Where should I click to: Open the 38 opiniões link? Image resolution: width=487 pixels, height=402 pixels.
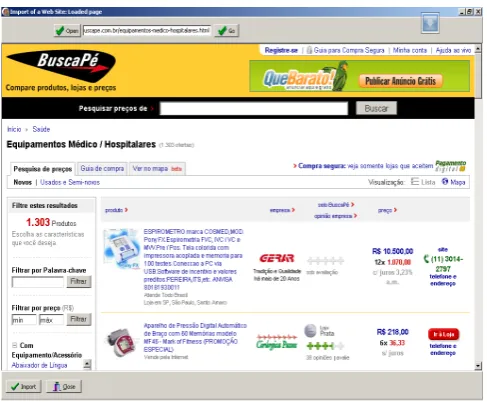[328, 358]
